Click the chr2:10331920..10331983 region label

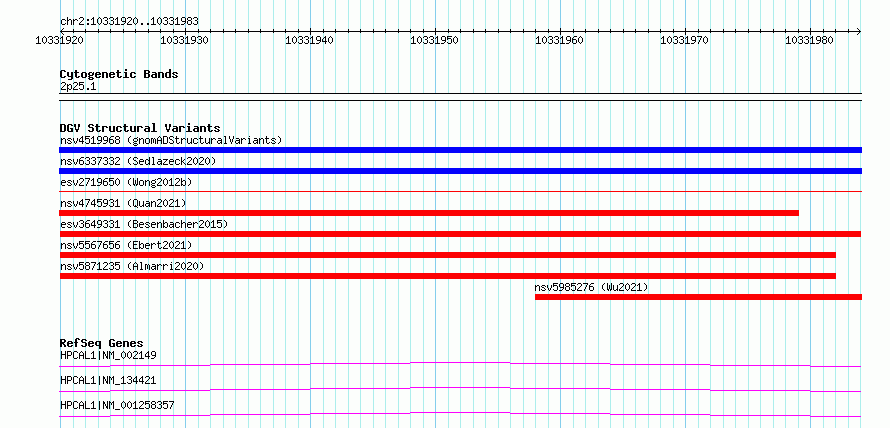pos(129,22)
